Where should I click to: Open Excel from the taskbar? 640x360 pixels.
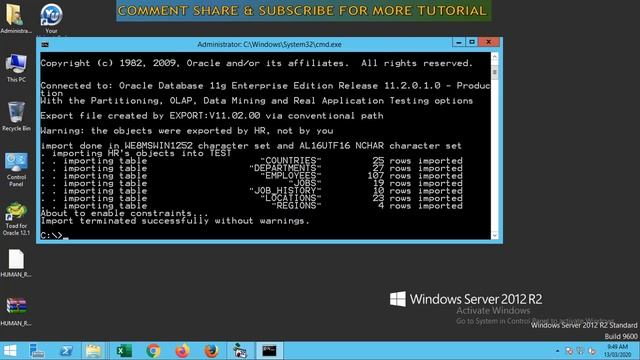tap(124, 351)
